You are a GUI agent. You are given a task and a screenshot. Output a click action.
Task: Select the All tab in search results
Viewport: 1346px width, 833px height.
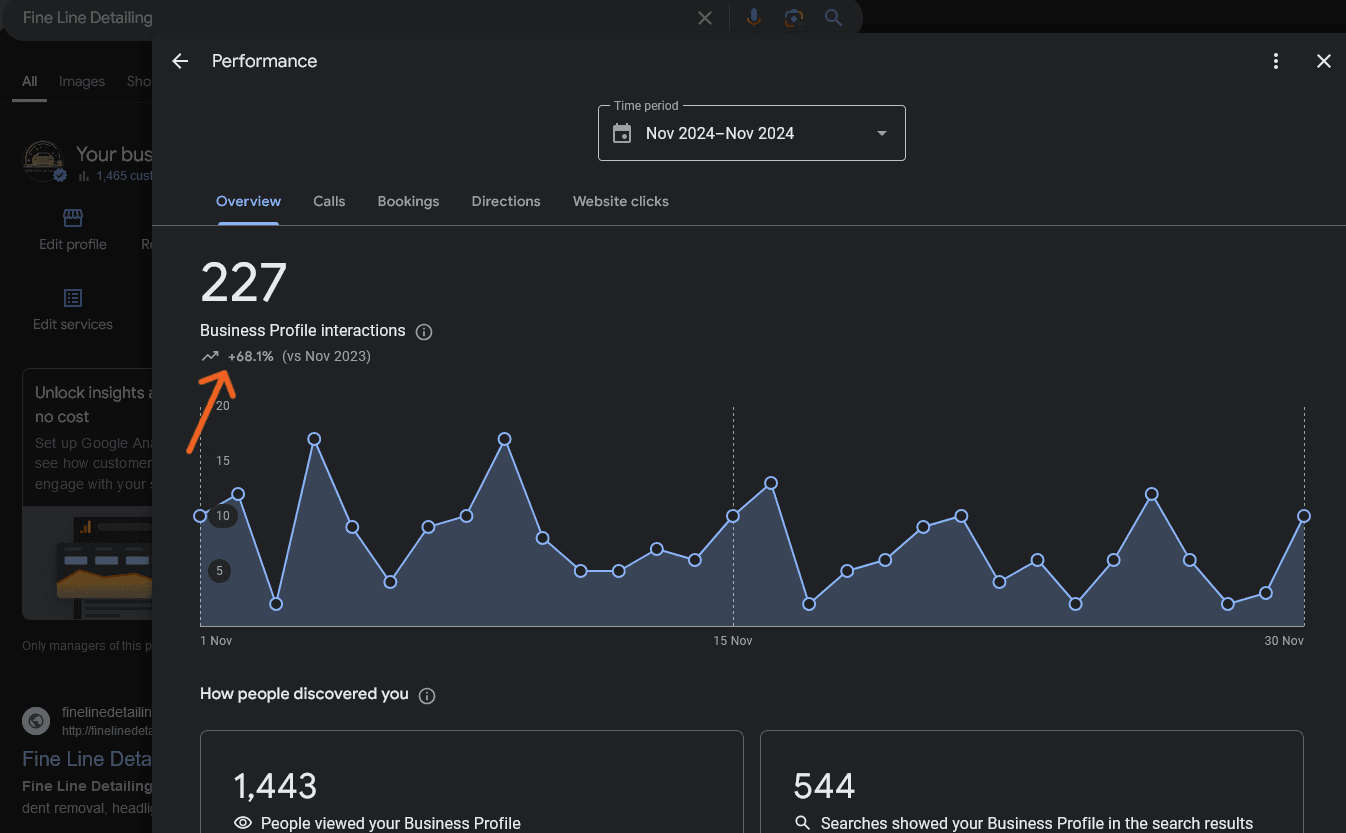(x=30, y=81)
